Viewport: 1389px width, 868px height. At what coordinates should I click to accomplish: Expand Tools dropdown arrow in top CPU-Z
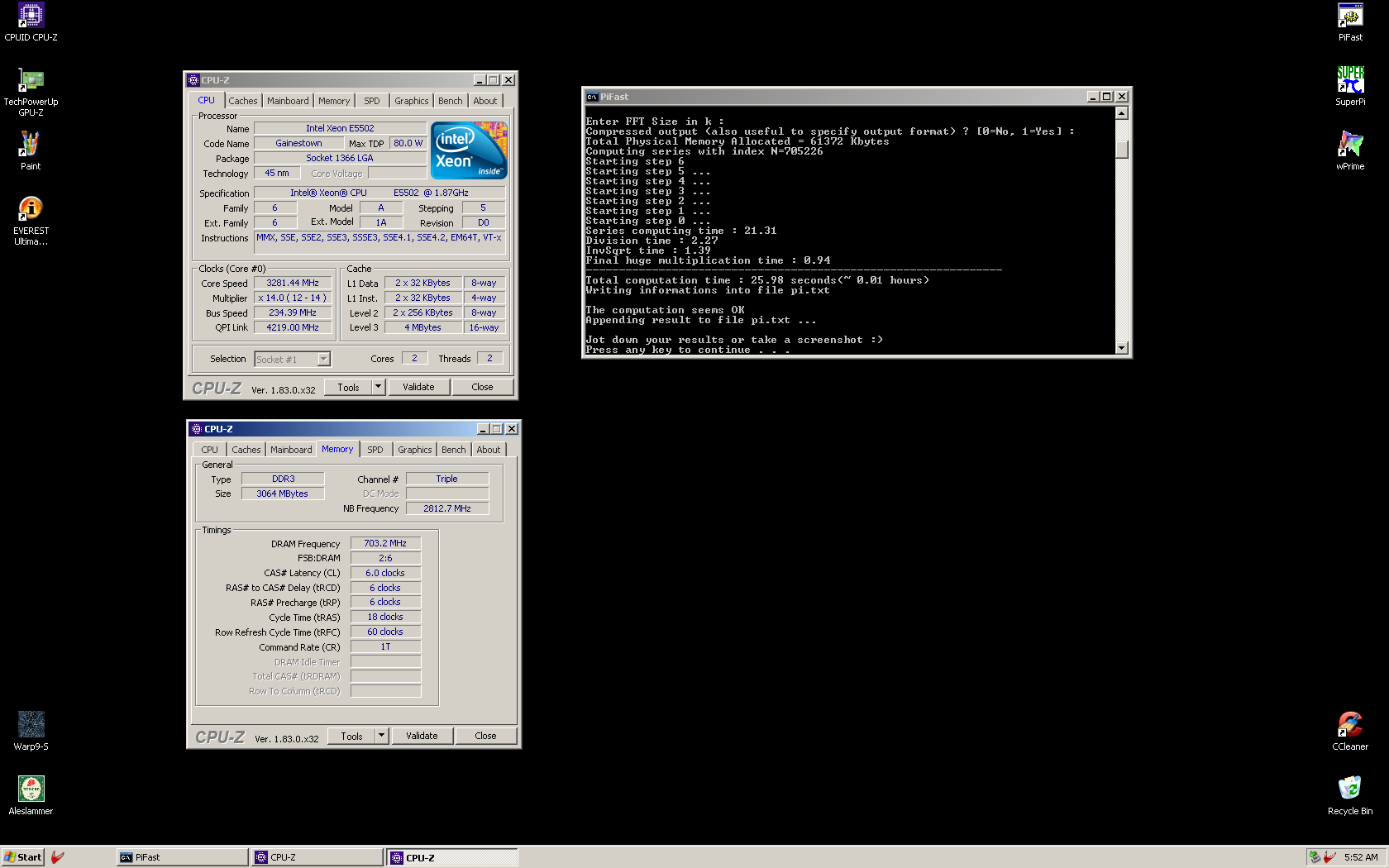click(x=379, y=387)
